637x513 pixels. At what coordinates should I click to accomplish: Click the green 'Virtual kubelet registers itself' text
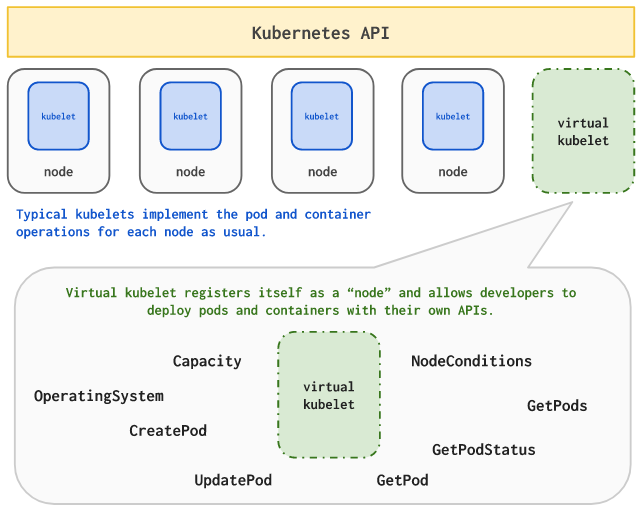[x=321, y=302]
